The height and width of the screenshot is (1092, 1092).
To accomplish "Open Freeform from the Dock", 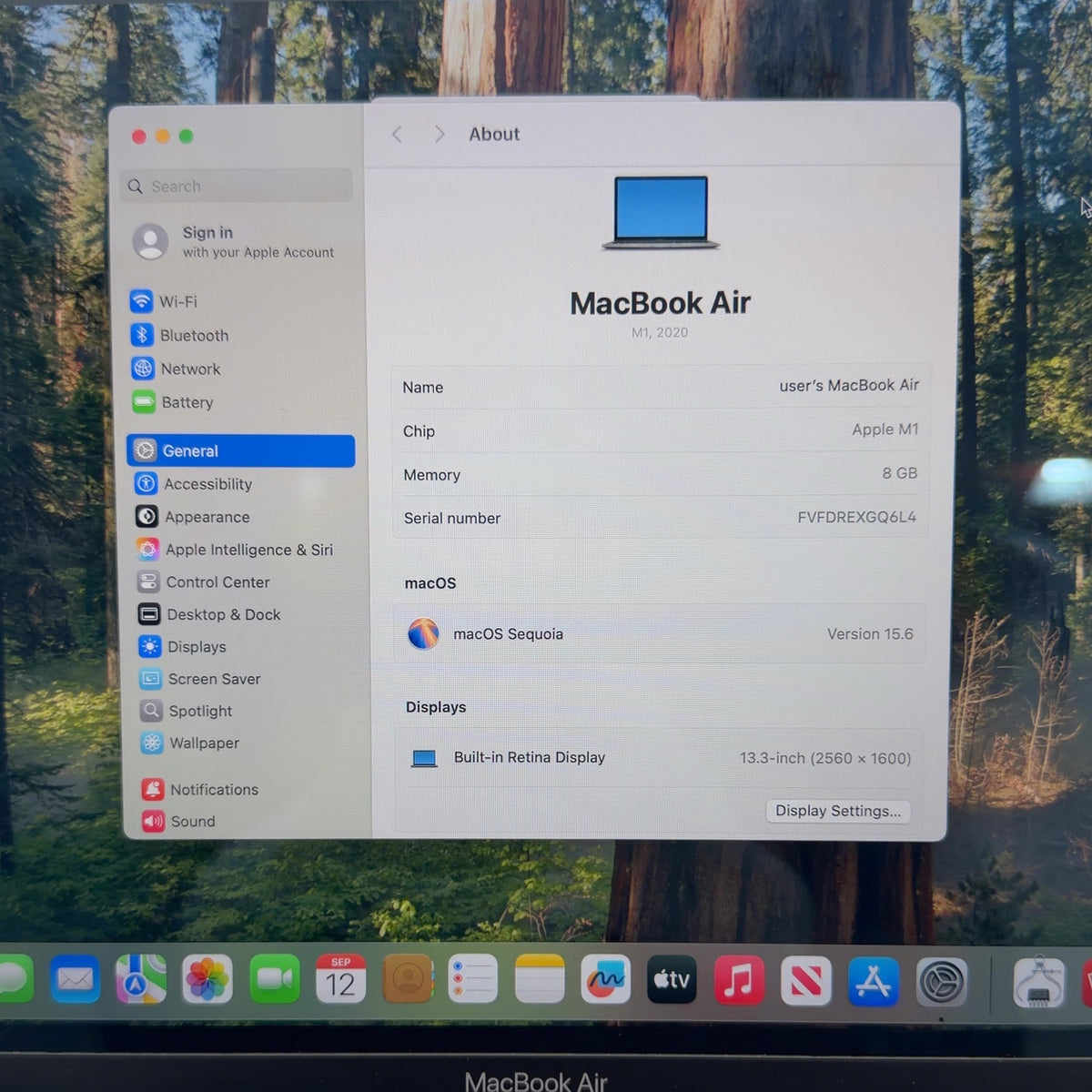I will coord(606,979).
